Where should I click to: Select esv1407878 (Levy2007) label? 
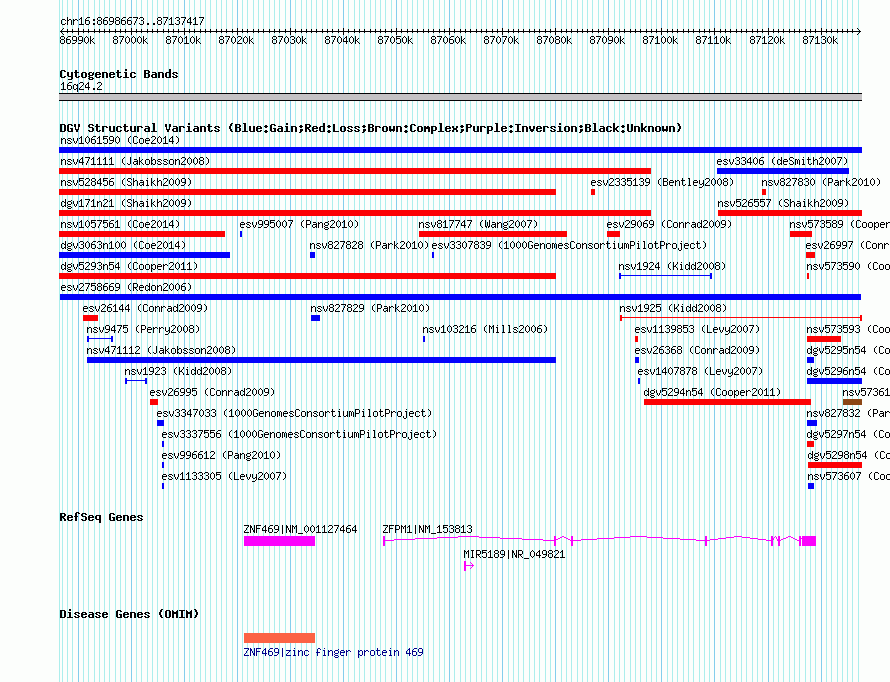click(700, 371)
